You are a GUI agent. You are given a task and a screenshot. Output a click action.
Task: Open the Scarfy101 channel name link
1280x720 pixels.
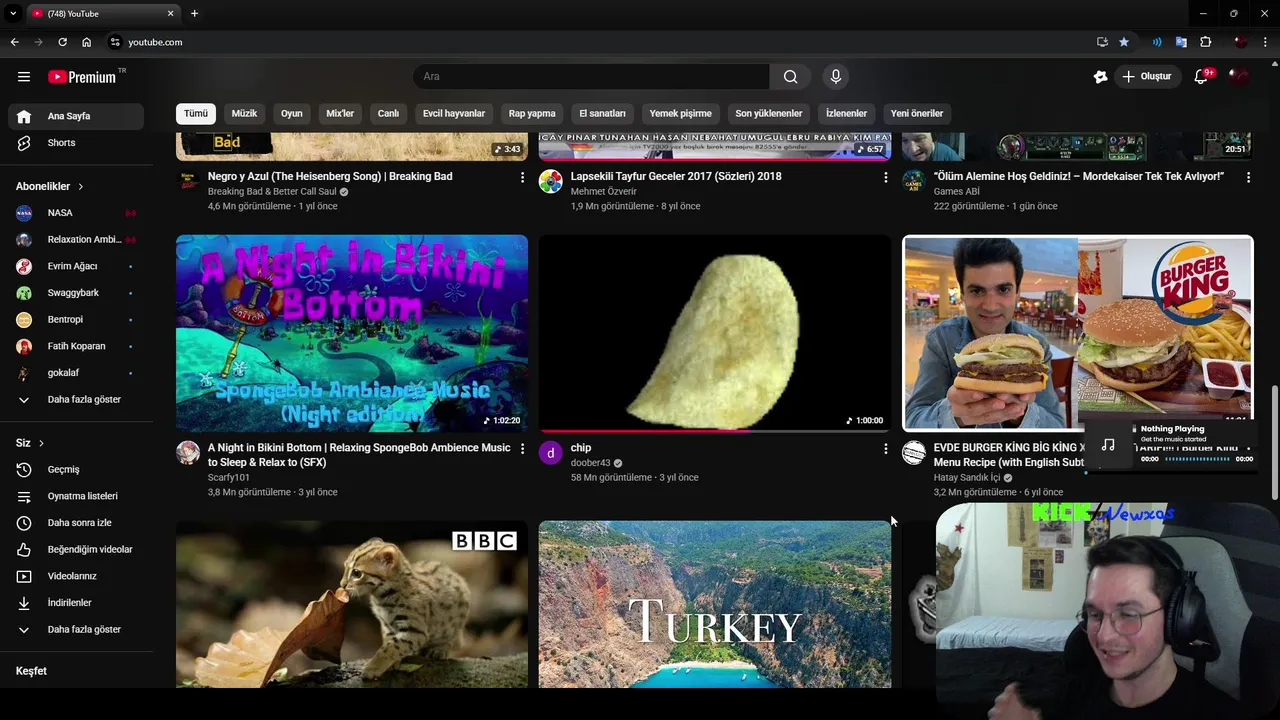coord(229,478)
